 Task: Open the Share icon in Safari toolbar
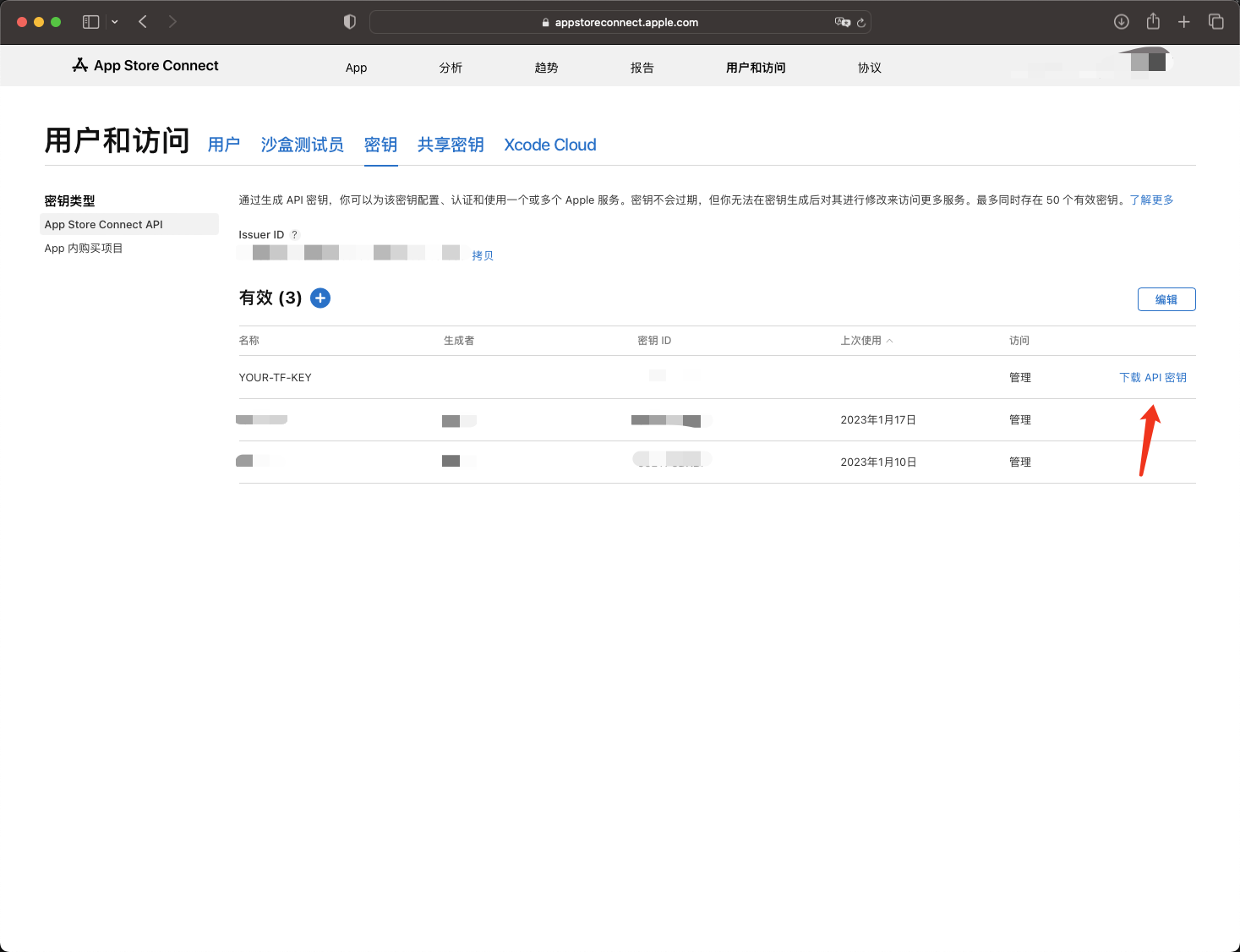1153,21
